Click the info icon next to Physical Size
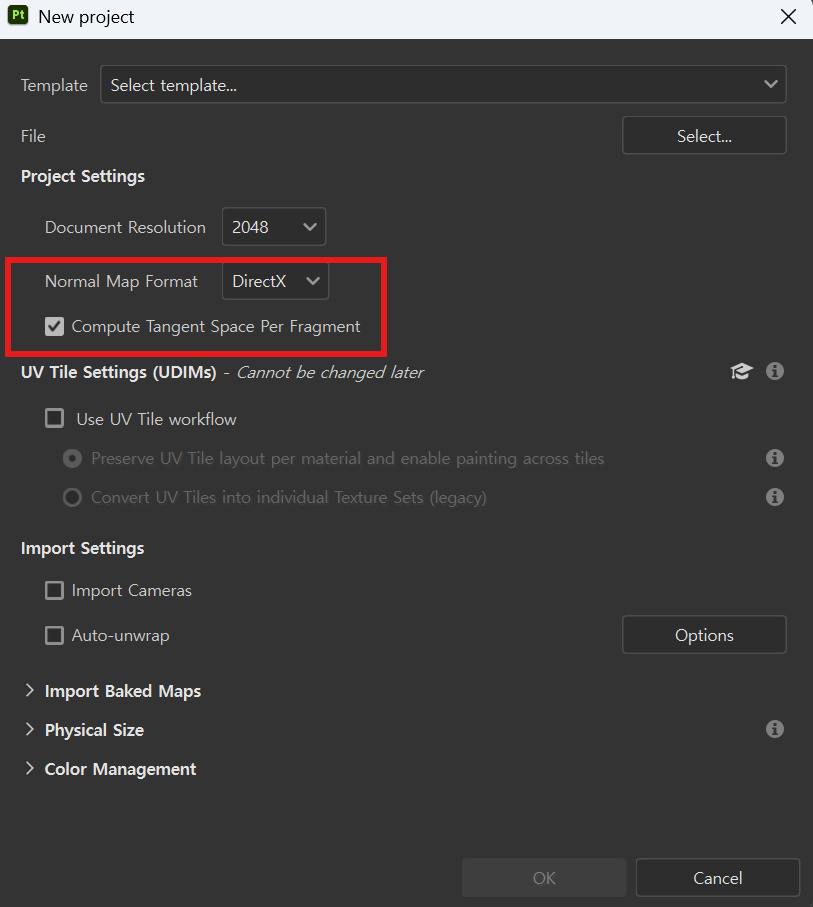The height and width of the screenshot is (907, 813). [x=774, y=729]
